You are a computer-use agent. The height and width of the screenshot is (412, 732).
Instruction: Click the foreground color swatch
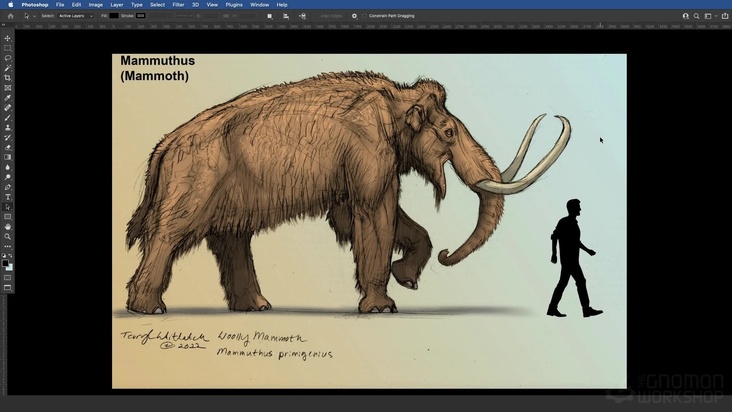point(5,263)
